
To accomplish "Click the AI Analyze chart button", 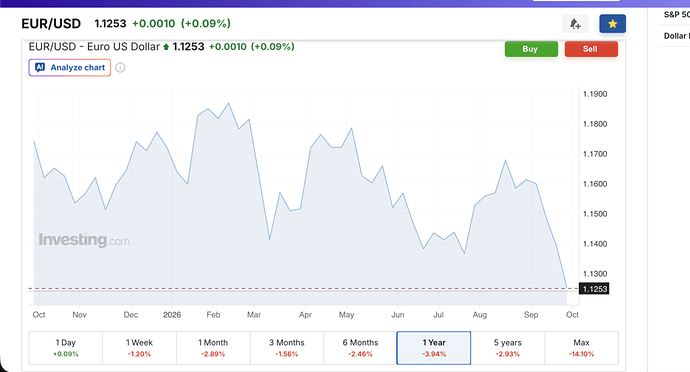I will point(70,67).
